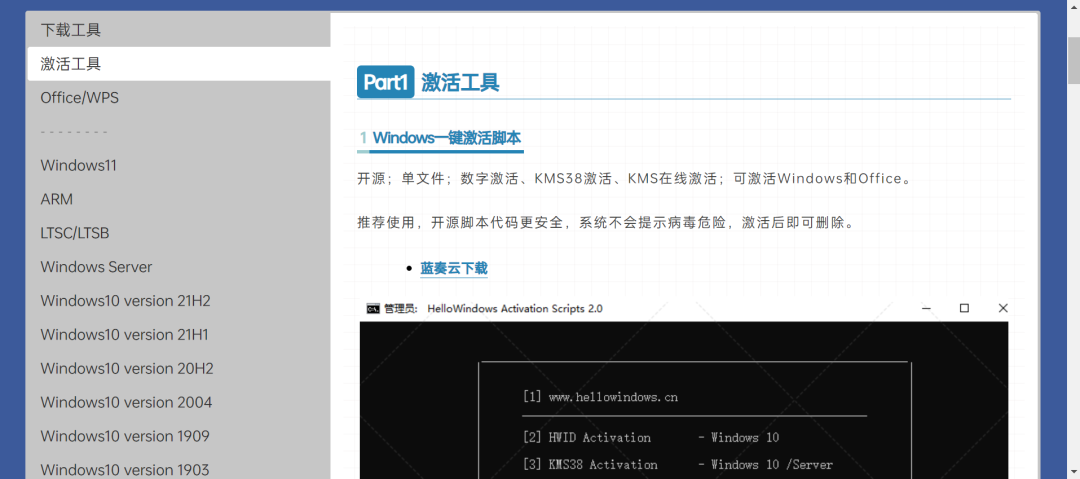This screenshot has height=479, width=1080.
Task: Open Windows10 version 1909
Action: (x=178, y=436)
